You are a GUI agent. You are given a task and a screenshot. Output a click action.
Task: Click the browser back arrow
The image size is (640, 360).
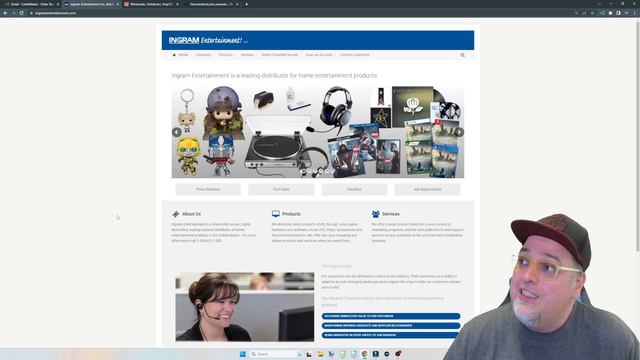coord(5,13)
